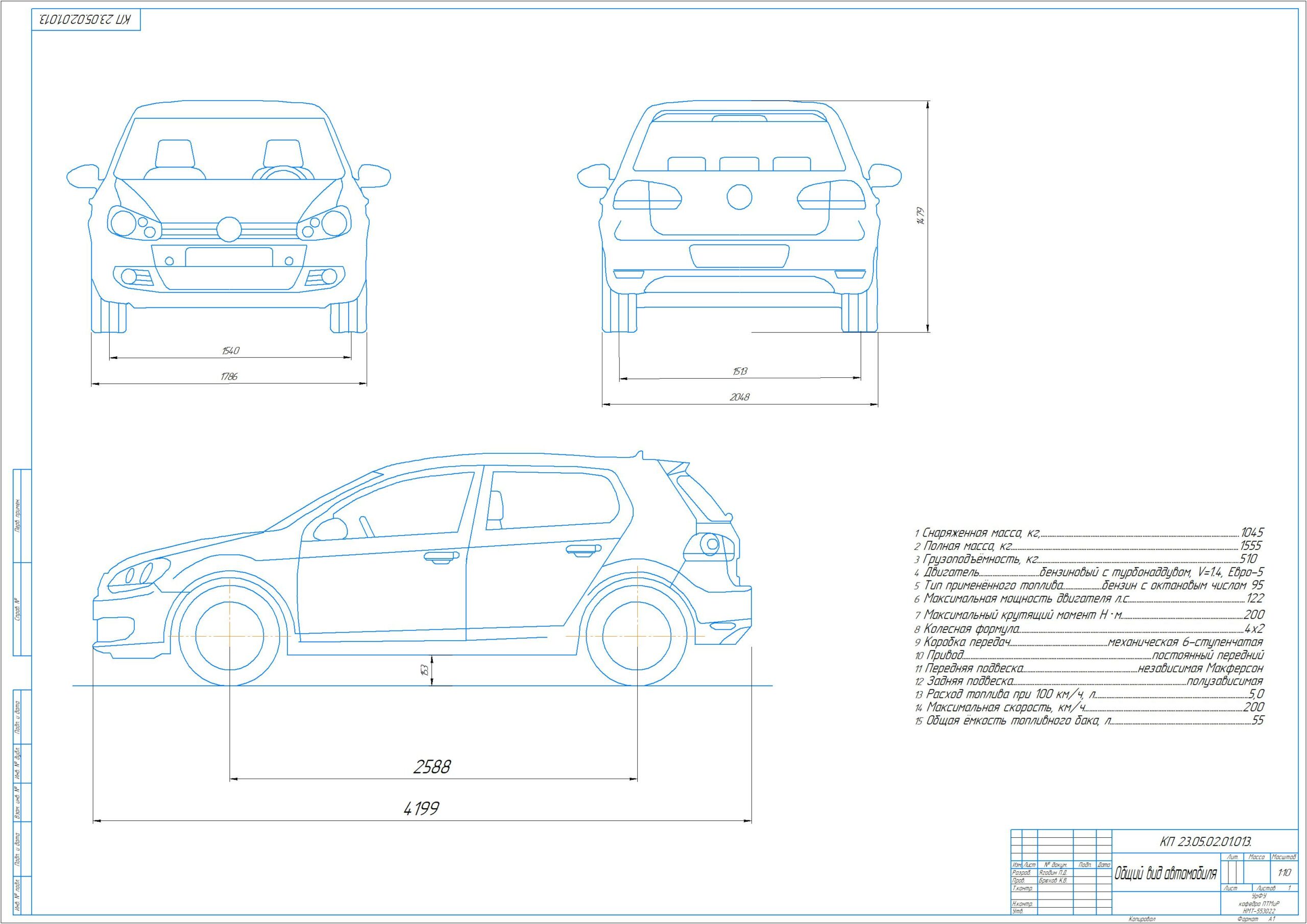Select the 'Двигатель' specification line
Image resolution: width=1307 pixels, height=924 pixels.
[x=1089, y=572]
